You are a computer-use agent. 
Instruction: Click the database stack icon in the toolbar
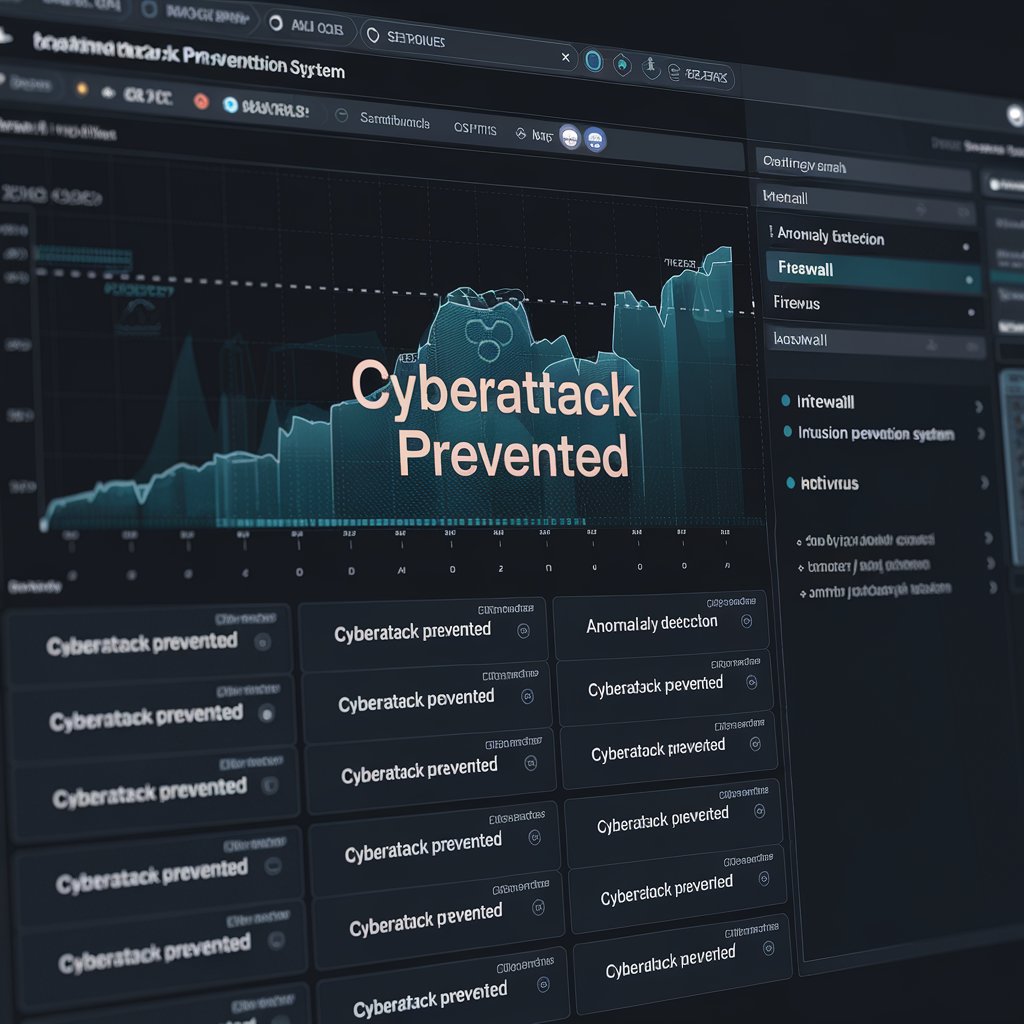[674, 75]
